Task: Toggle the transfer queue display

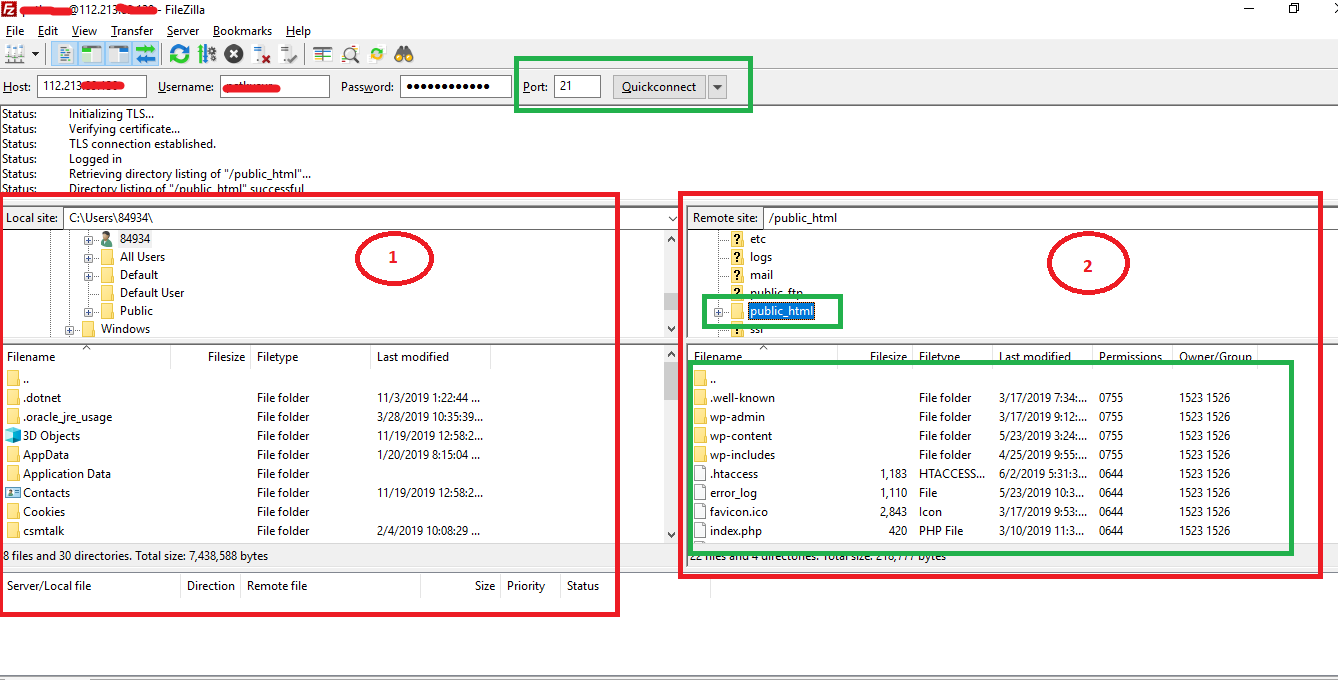Action: point(146,54)
